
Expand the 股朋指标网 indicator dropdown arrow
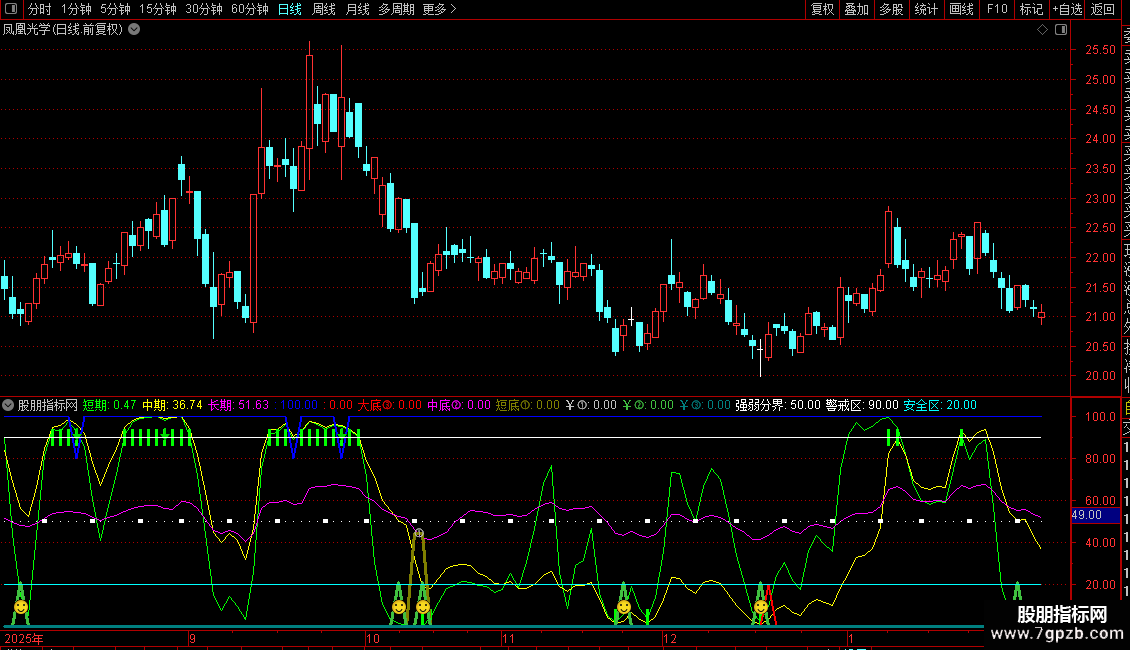(9, 406)
